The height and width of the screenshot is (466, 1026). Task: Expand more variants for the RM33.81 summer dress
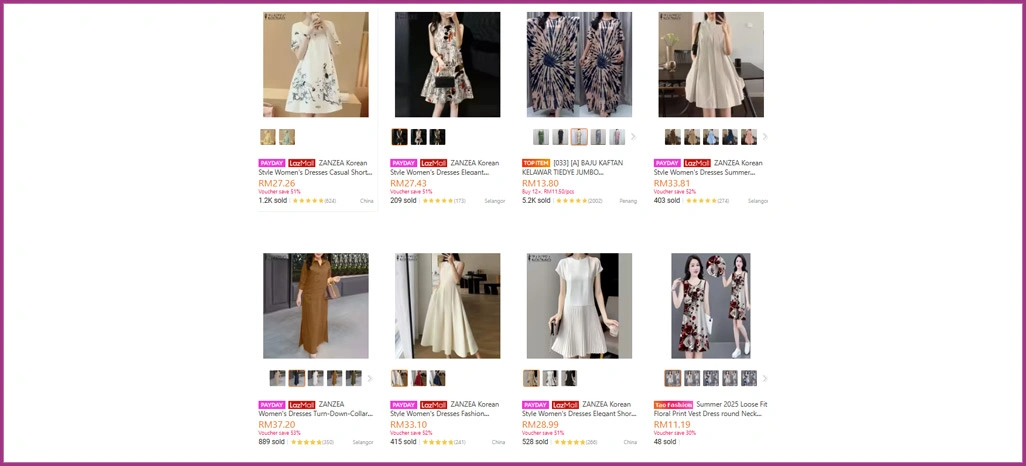[765, 137]
